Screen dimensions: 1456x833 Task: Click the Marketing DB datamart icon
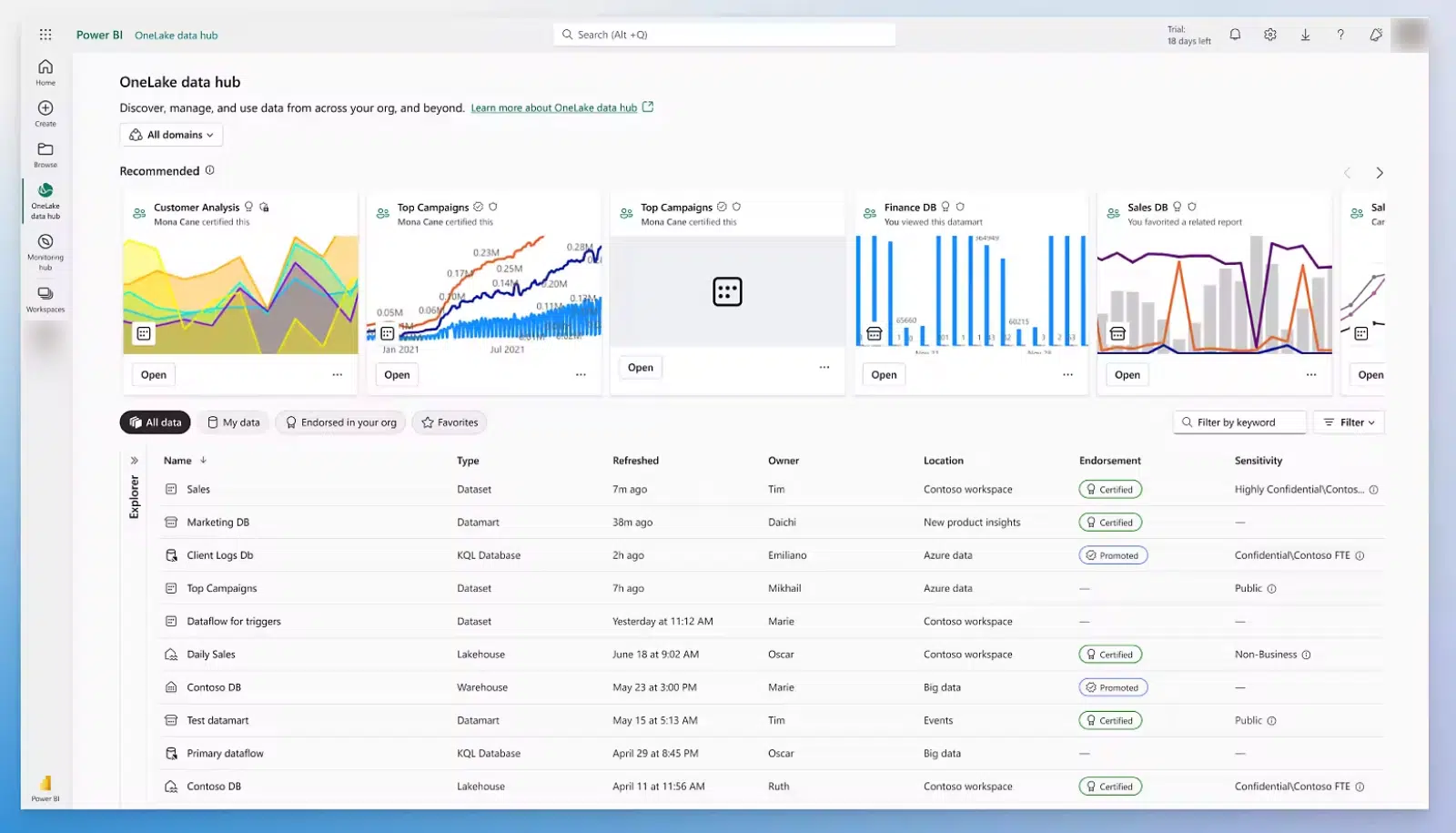click(x=171, y=523)
